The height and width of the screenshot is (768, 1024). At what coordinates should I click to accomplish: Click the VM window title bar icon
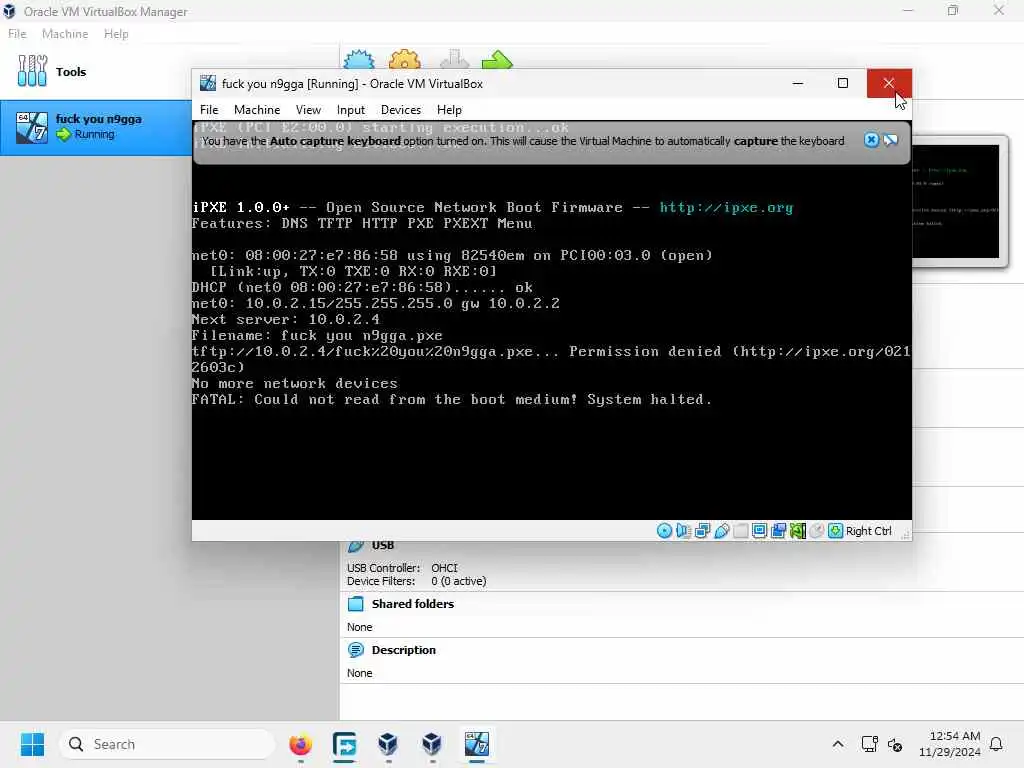(208, 84)
